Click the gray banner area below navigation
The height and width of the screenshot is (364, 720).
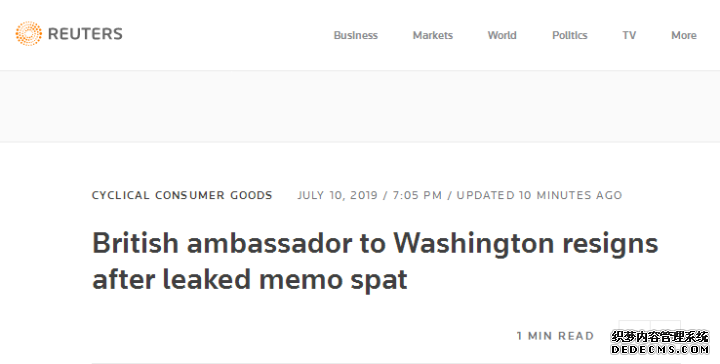pos(360,106)
